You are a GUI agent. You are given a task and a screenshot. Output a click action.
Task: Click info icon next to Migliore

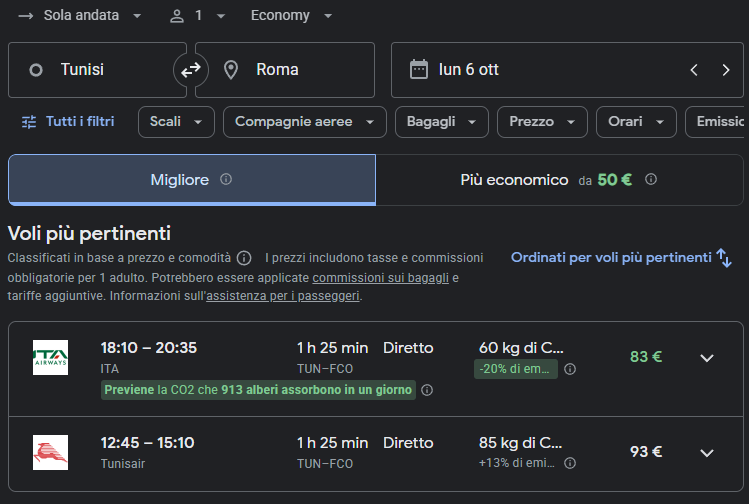[226, 179]
